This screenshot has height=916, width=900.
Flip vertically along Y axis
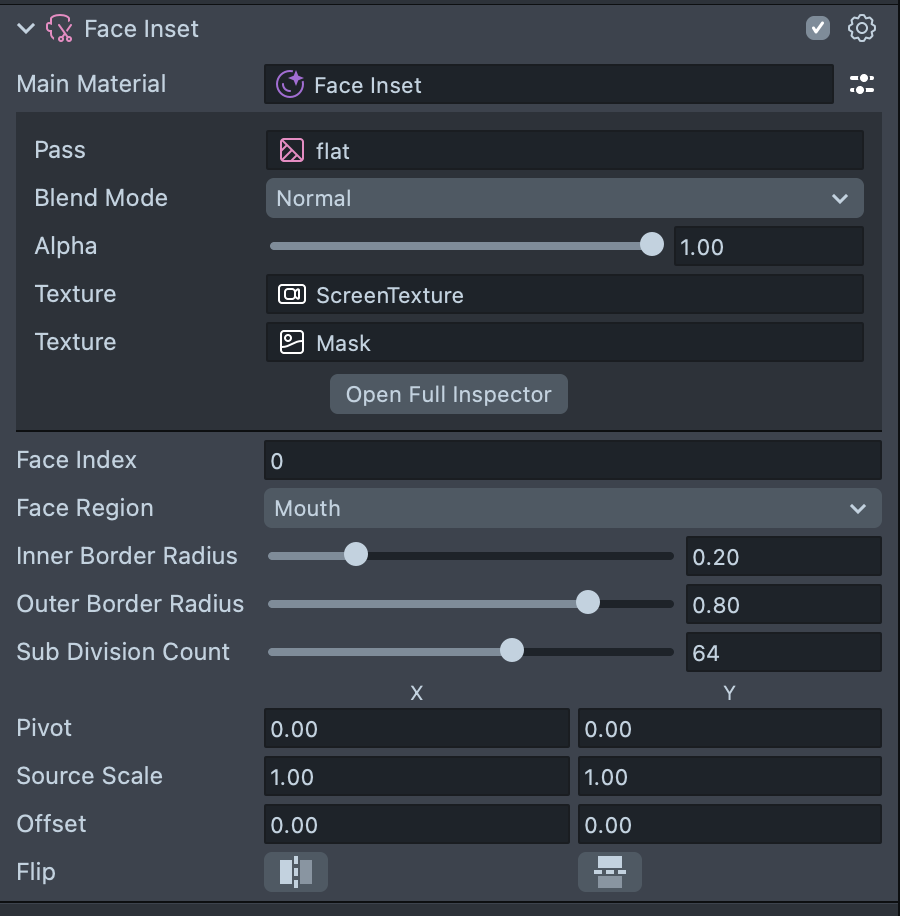[609, 872]
